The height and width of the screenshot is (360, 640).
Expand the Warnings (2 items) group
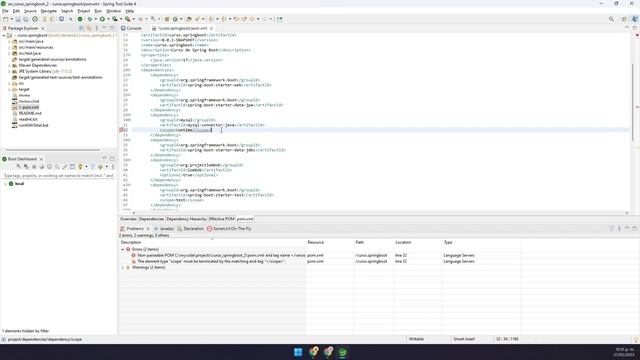(x=122, y=268)
